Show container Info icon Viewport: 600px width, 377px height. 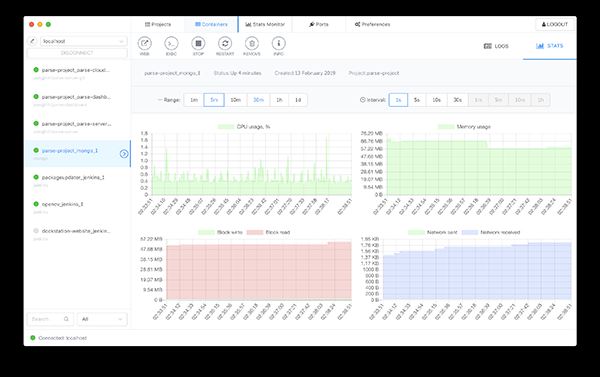pos(279,44)
